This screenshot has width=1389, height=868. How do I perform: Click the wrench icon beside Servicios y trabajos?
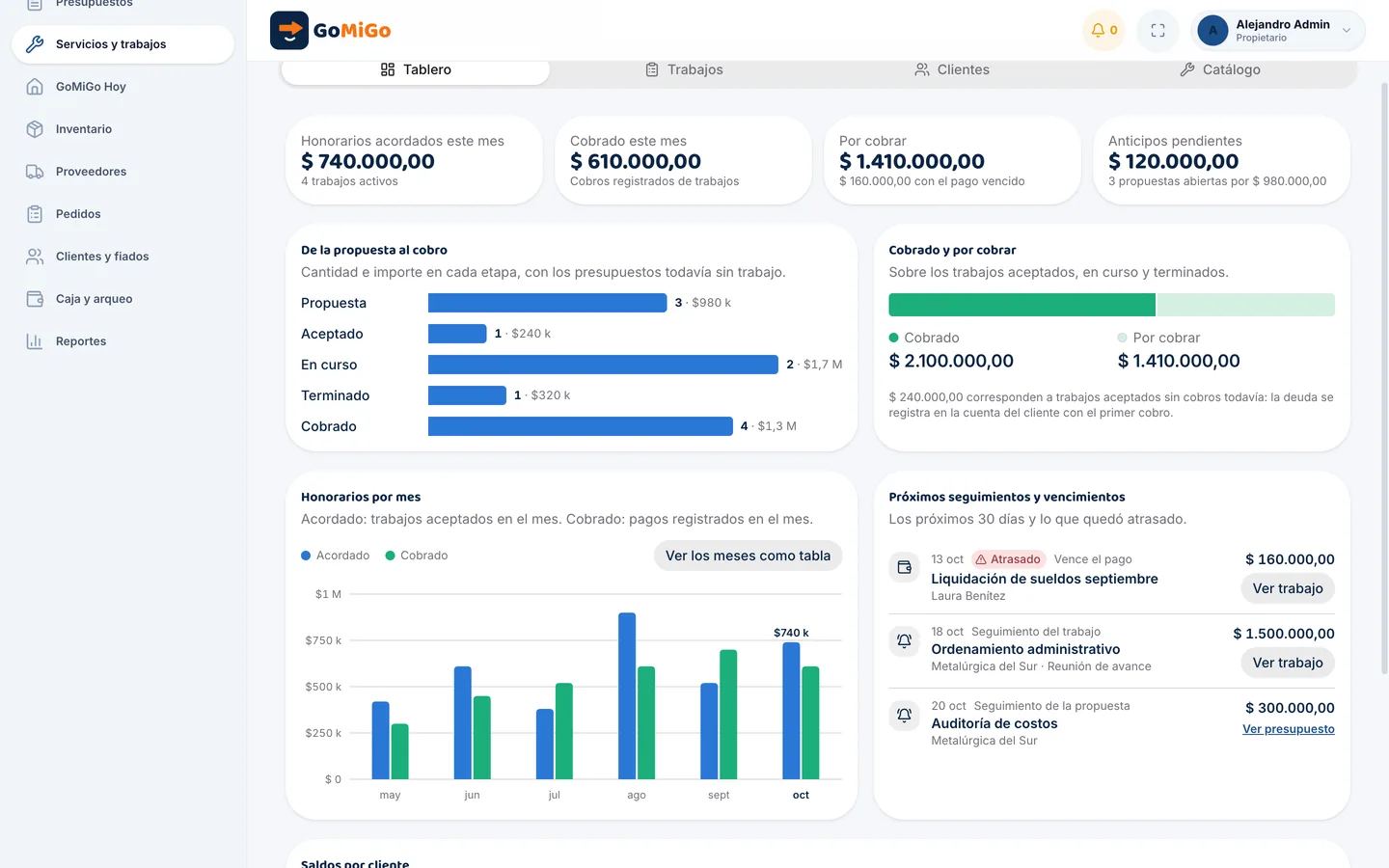click(x=35, y=44)
